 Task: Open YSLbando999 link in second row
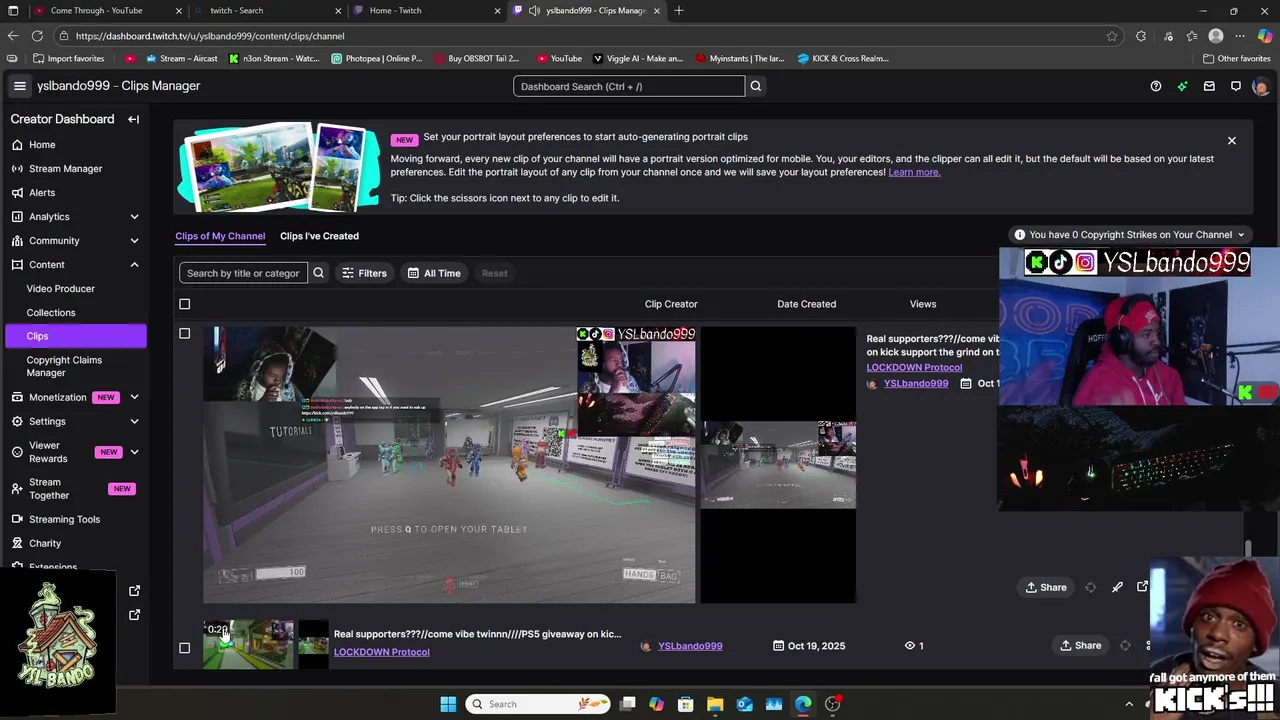(690, 646)
